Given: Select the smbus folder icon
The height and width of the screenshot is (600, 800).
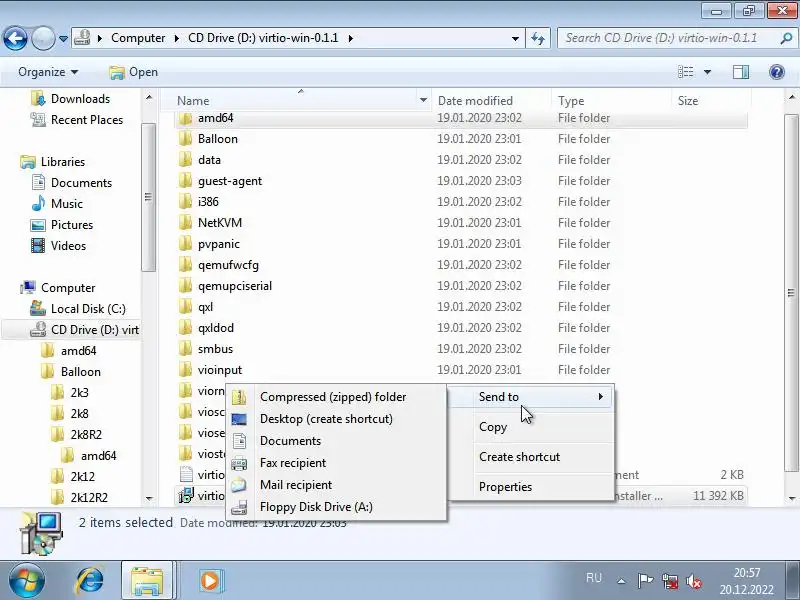Looking at the screenshot, I should click(186, 349).
